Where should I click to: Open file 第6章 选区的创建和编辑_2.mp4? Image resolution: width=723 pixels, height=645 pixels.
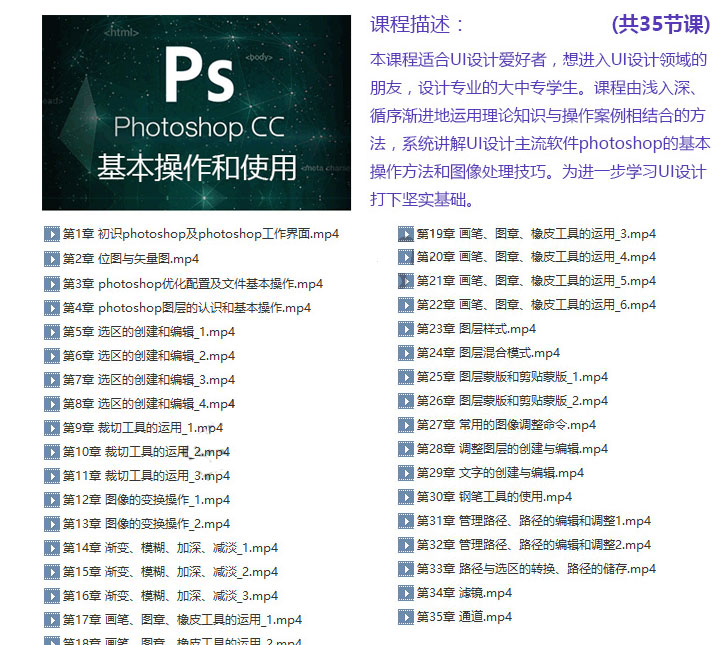point(149,356)
